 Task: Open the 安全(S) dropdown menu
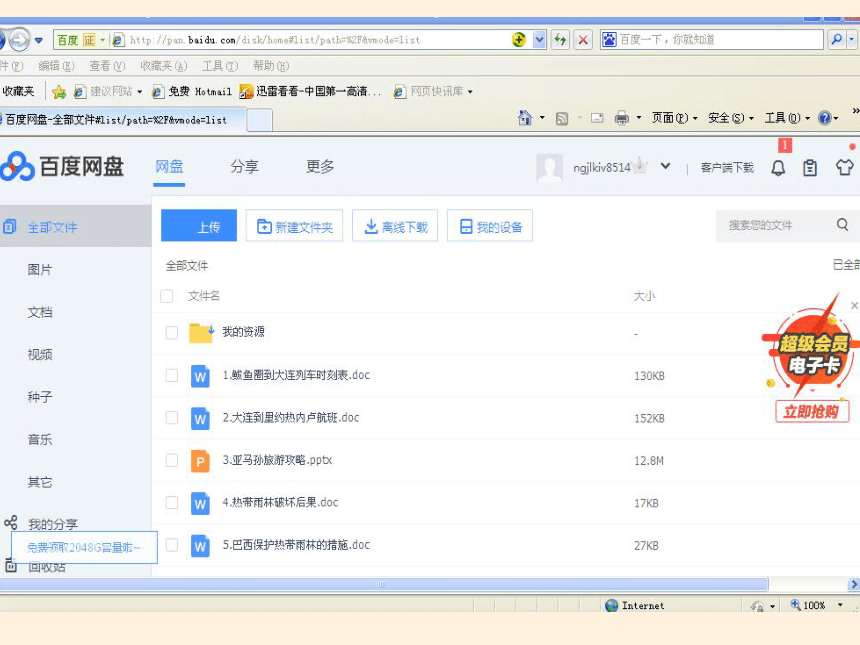tap(731, 118)
